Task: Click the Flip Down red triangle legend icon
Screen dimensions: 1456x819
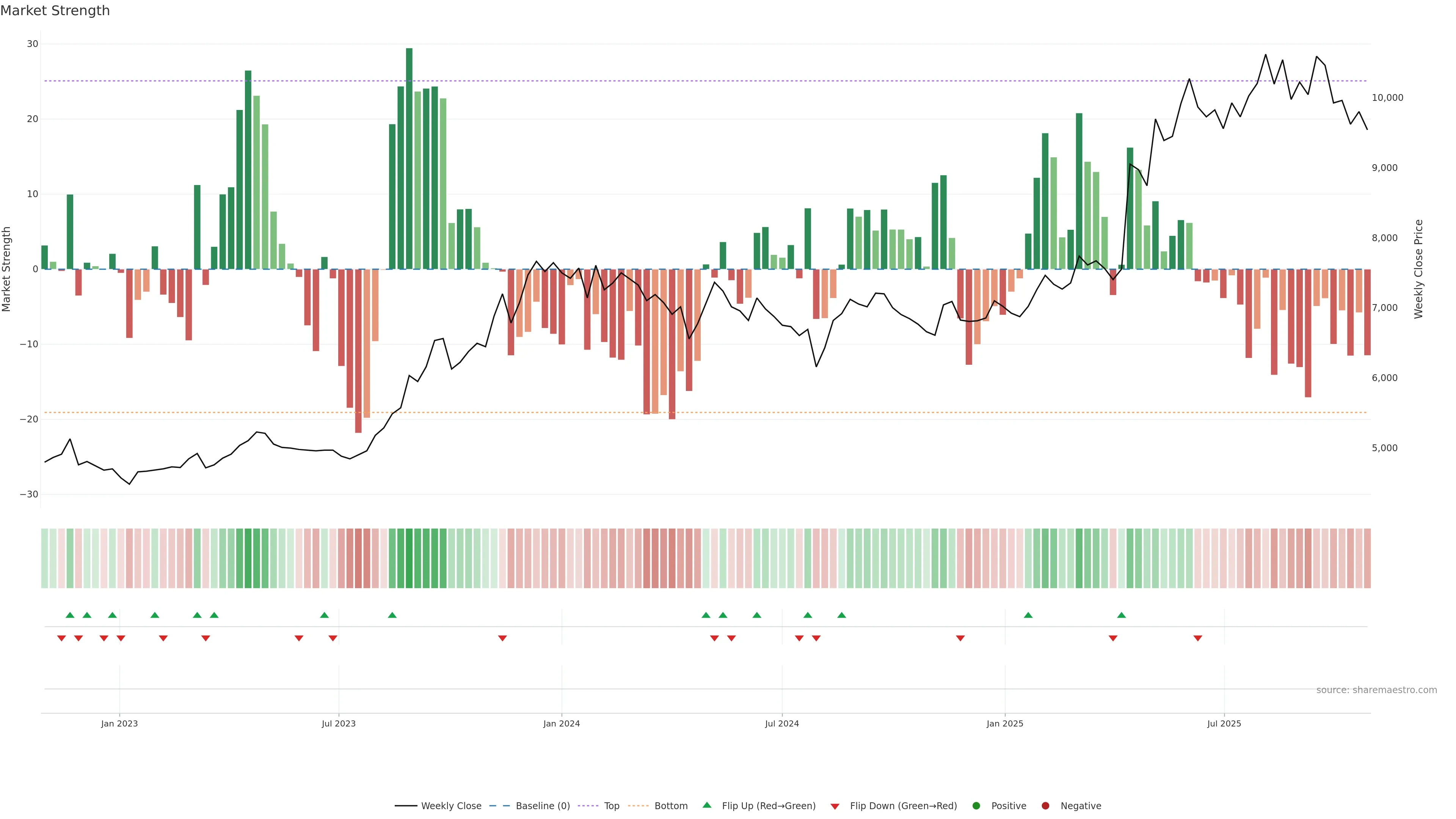Action: tap(835, 806)
